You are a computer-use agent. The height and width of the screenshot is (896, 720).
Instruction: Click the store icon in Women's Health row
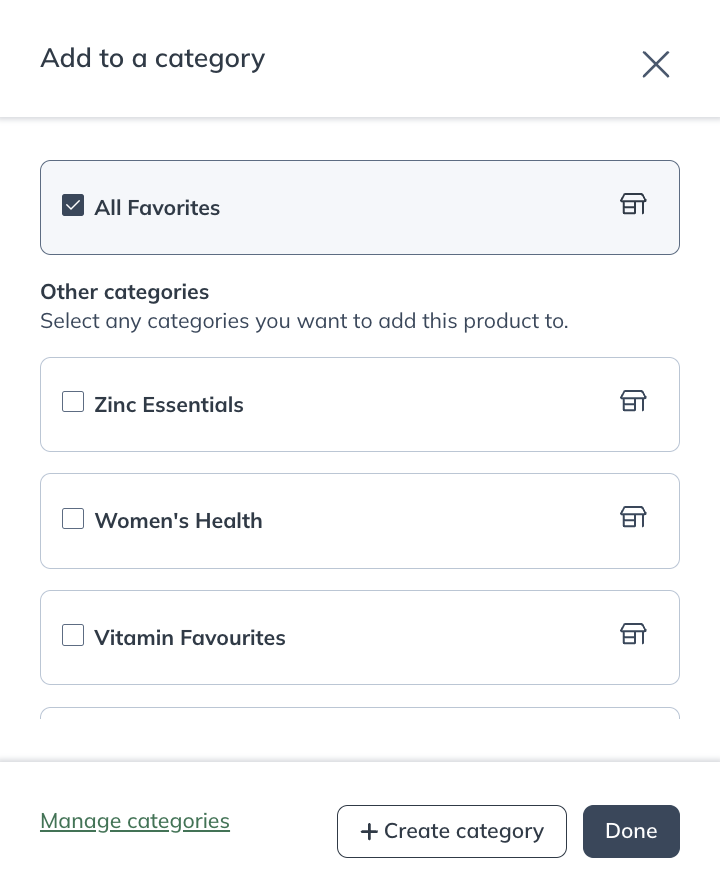633,517
